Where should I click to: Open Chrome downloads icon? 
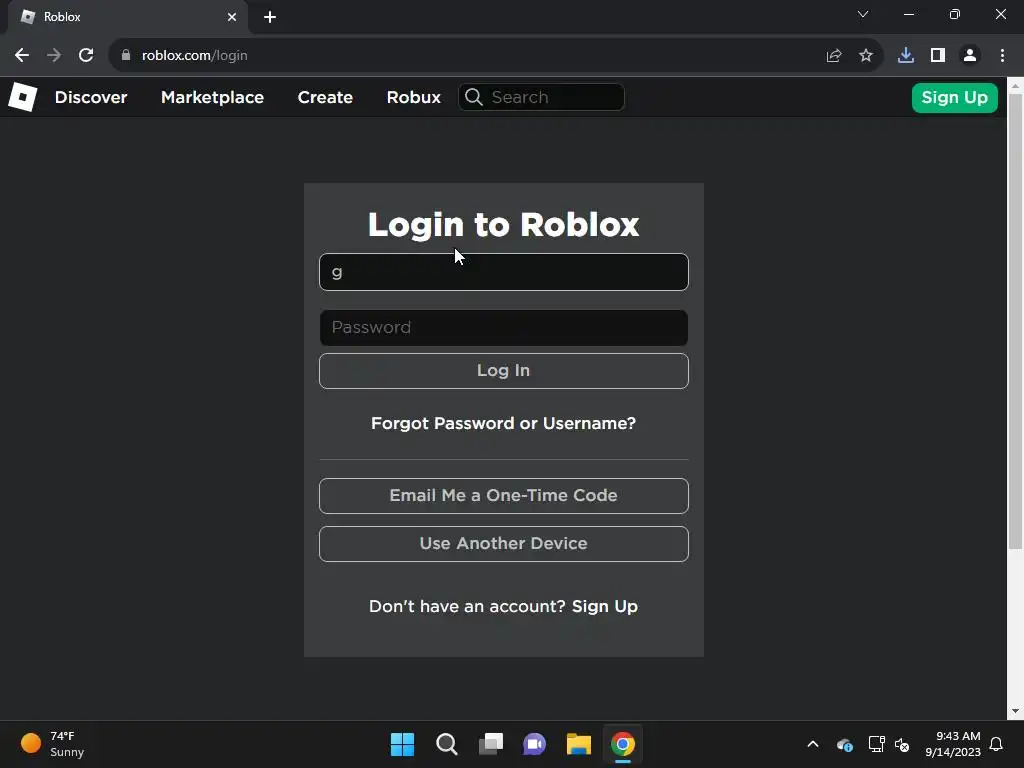tap(906, 56)
